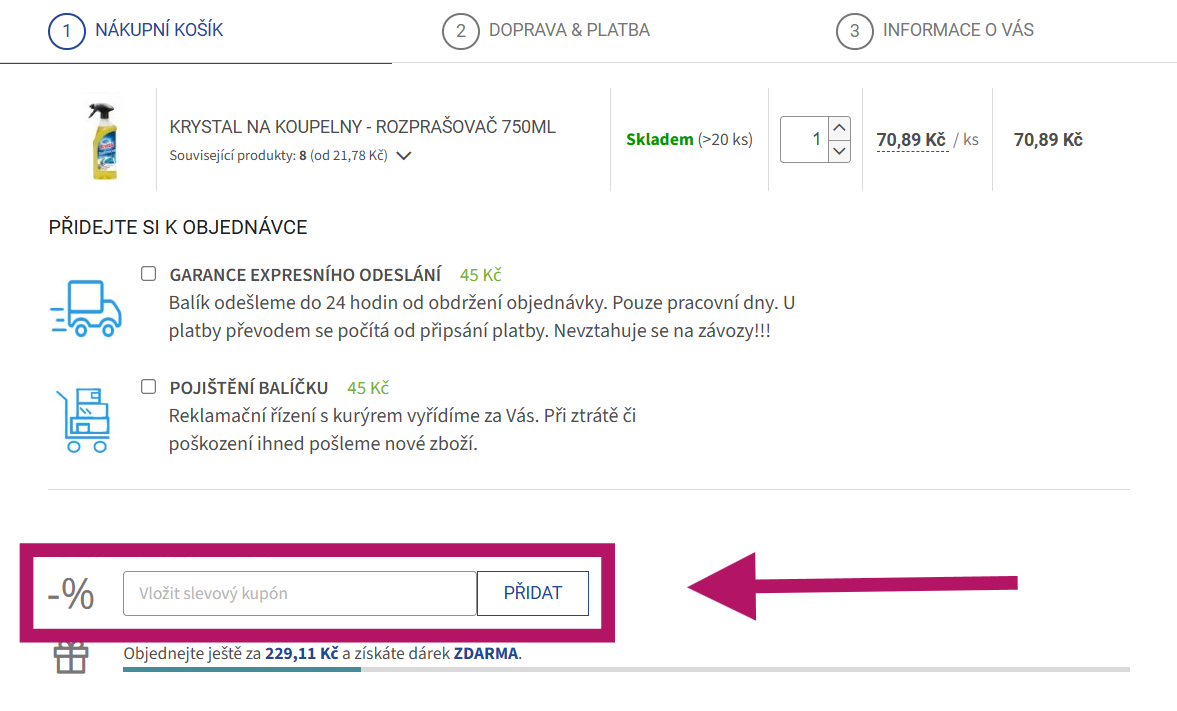Increase product quantity with up arrow
The height and width of the screenshot is (711, 1177).
pyautogui.click(x=840, y=128)
